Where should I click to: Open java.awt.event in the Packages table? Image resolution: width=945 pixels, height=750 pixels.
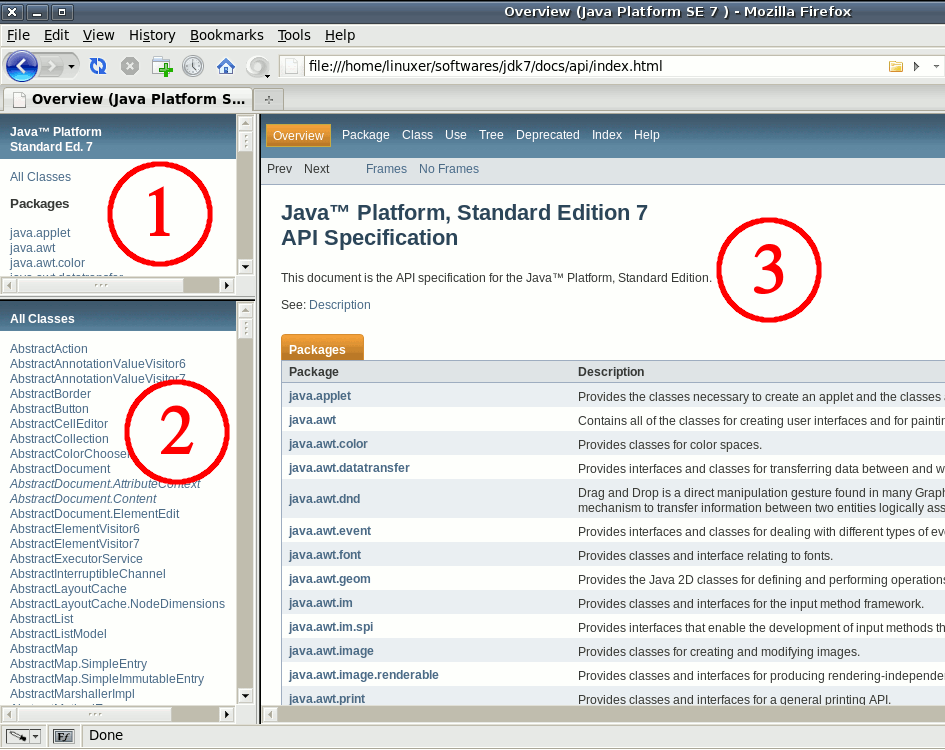click(330, 531)
